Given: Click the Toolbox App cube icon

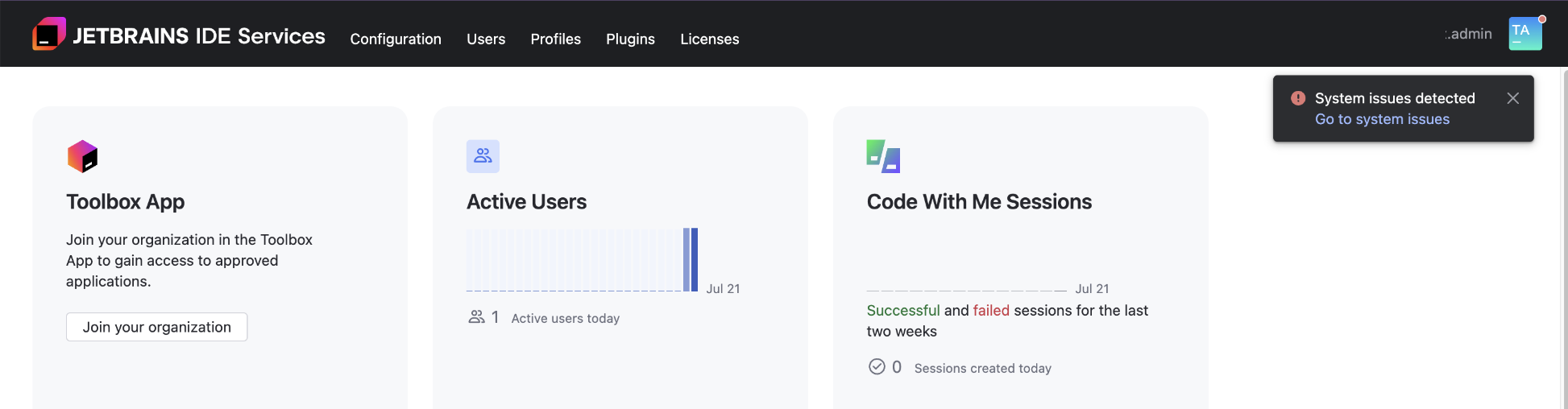Looking at the screenshot, I should (82, 156).
